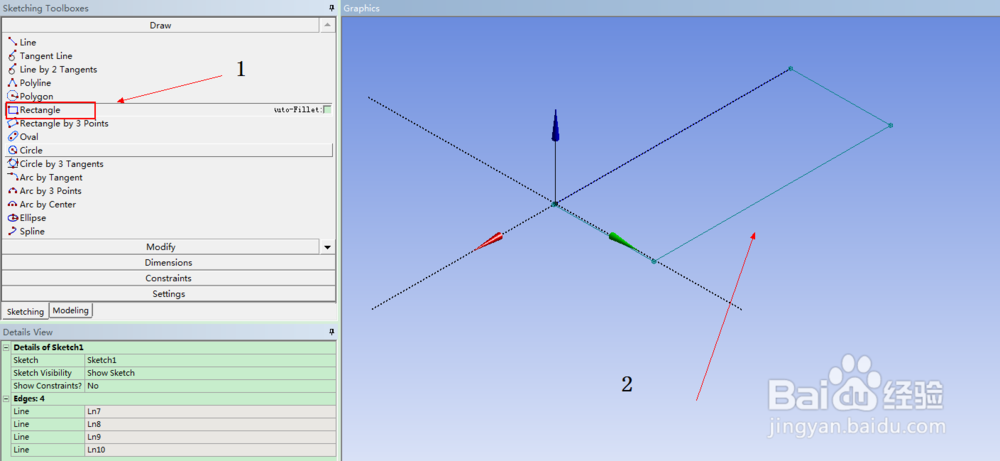Image resolution: width=1000 pixels, height=461 pixels.
Task: Click the Draw toolbox up-scroll arrow
Action: 327,25
